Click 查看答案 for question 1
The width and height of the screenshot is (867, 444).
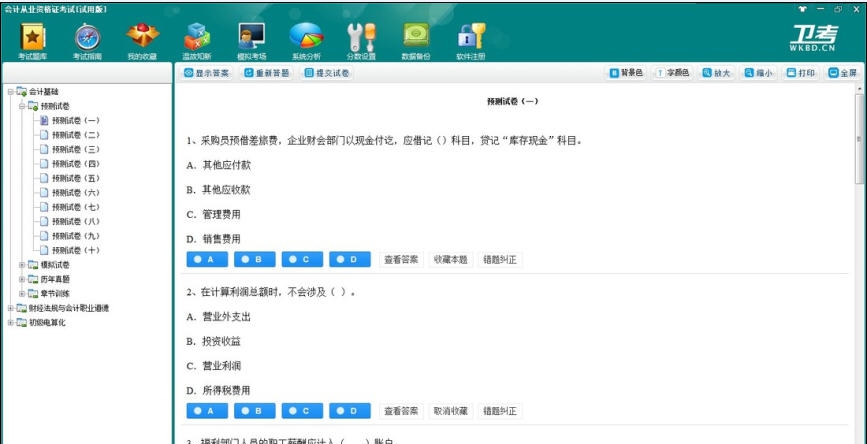click(x=401, y=259)
